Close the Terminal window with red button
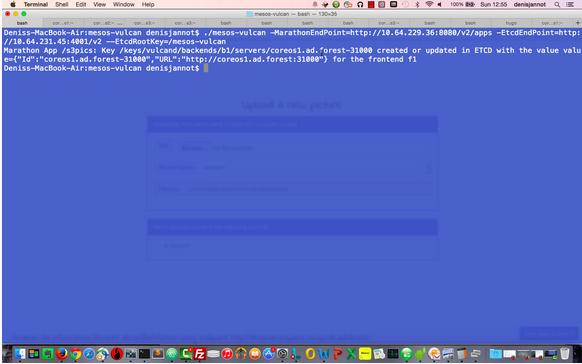This screenshot has width=582, height=364. [x=7, y=14]
